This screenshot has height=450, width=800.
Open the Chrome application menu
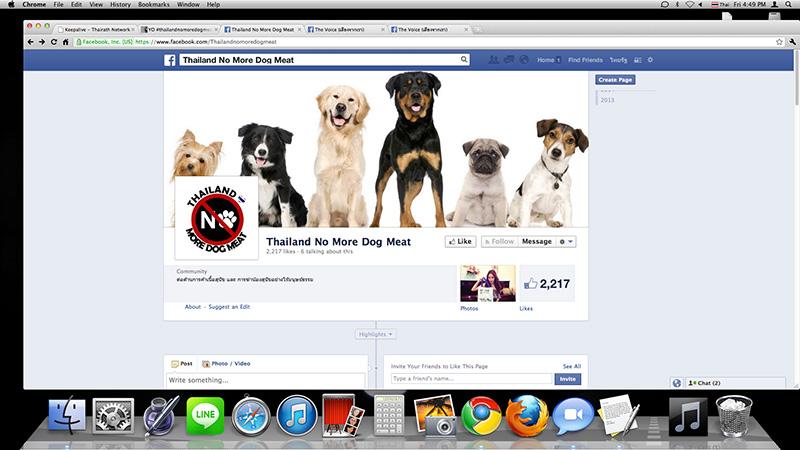pos(34,4)
